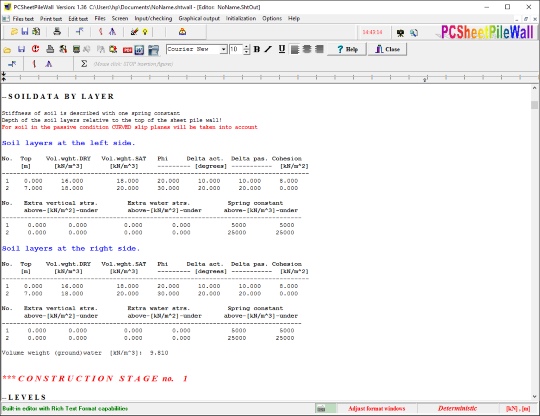This screenshot has width=540, height=416.
Task: Open the Initialization menu
Action: [x=241, y=19]
